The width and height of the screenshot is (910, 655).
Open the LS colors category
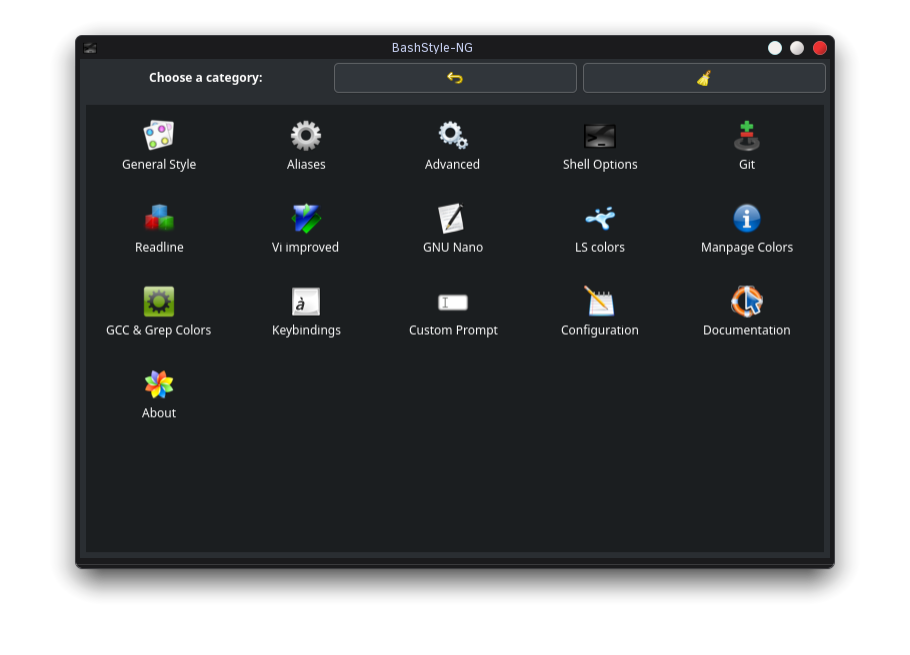[600, 228]
